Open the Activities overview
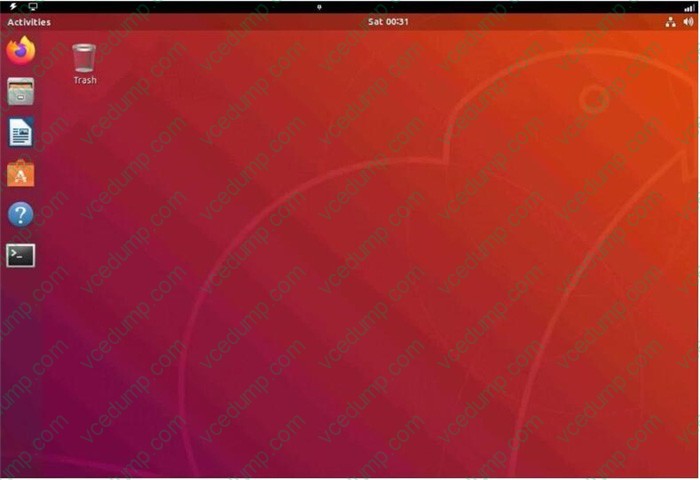 click(x=29, y=21)
